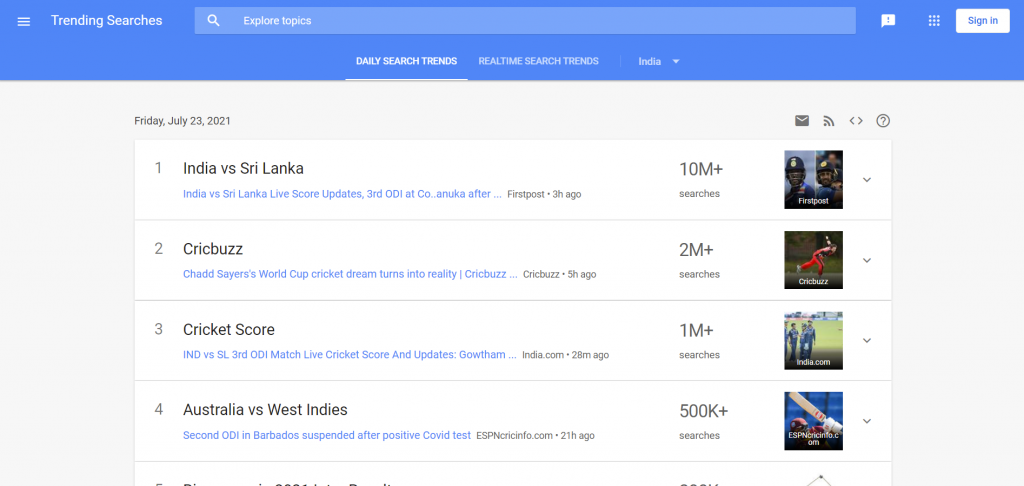
Task: Open the RSS feed icon
Action: coord(829,121)
